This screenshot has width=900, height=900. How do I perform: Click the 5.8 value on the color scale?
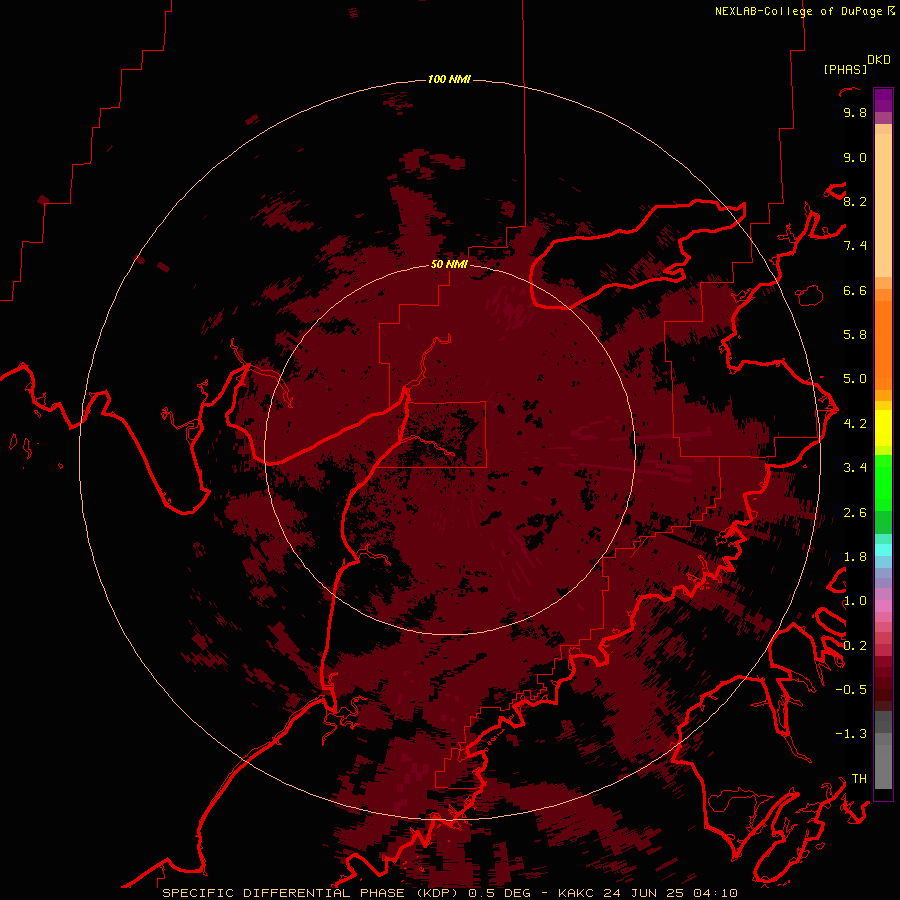(855, 335)
